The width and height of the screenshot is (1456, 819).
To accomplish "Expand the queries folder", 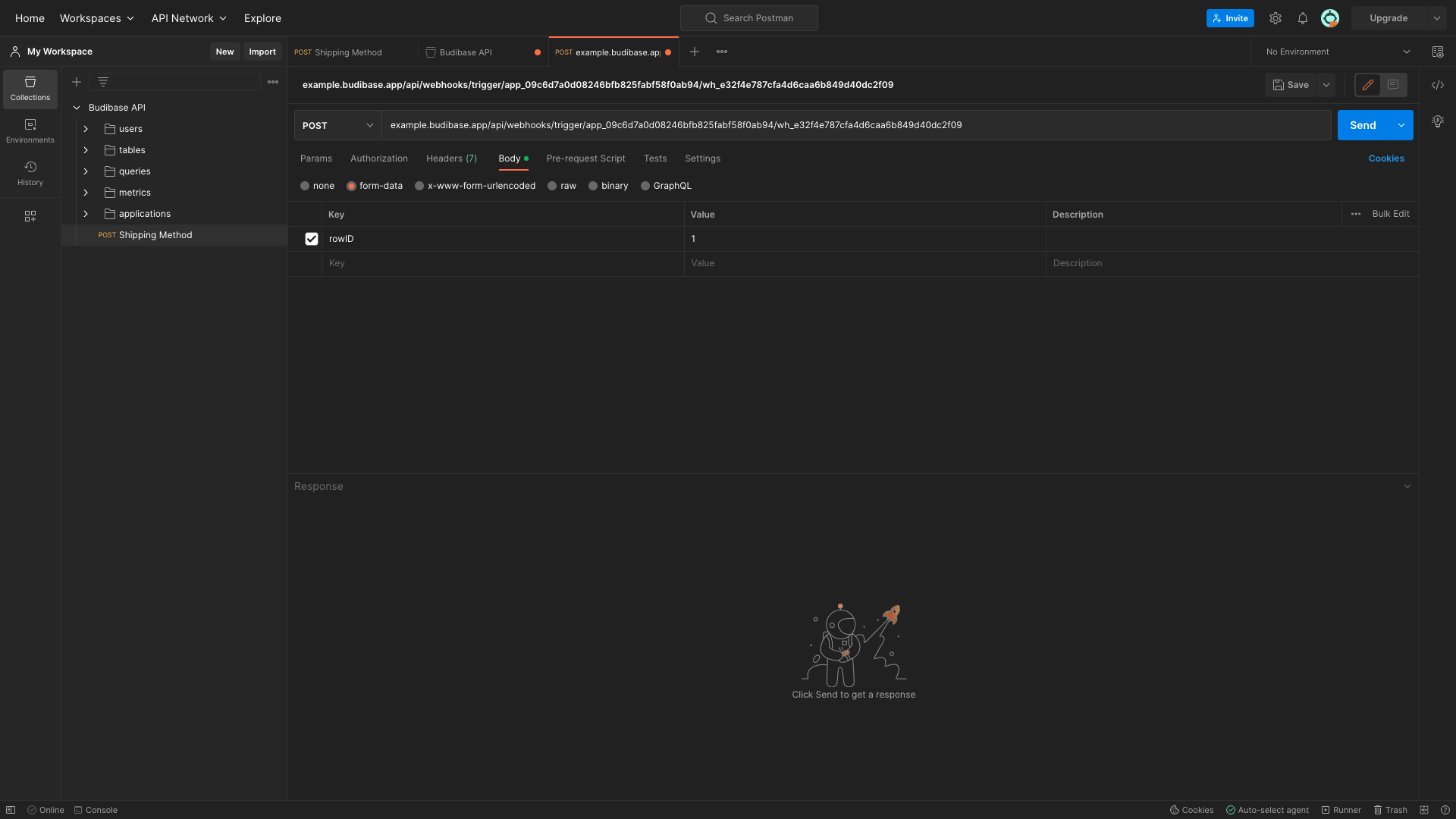I will pyautogui.click(x=86, y=171).
